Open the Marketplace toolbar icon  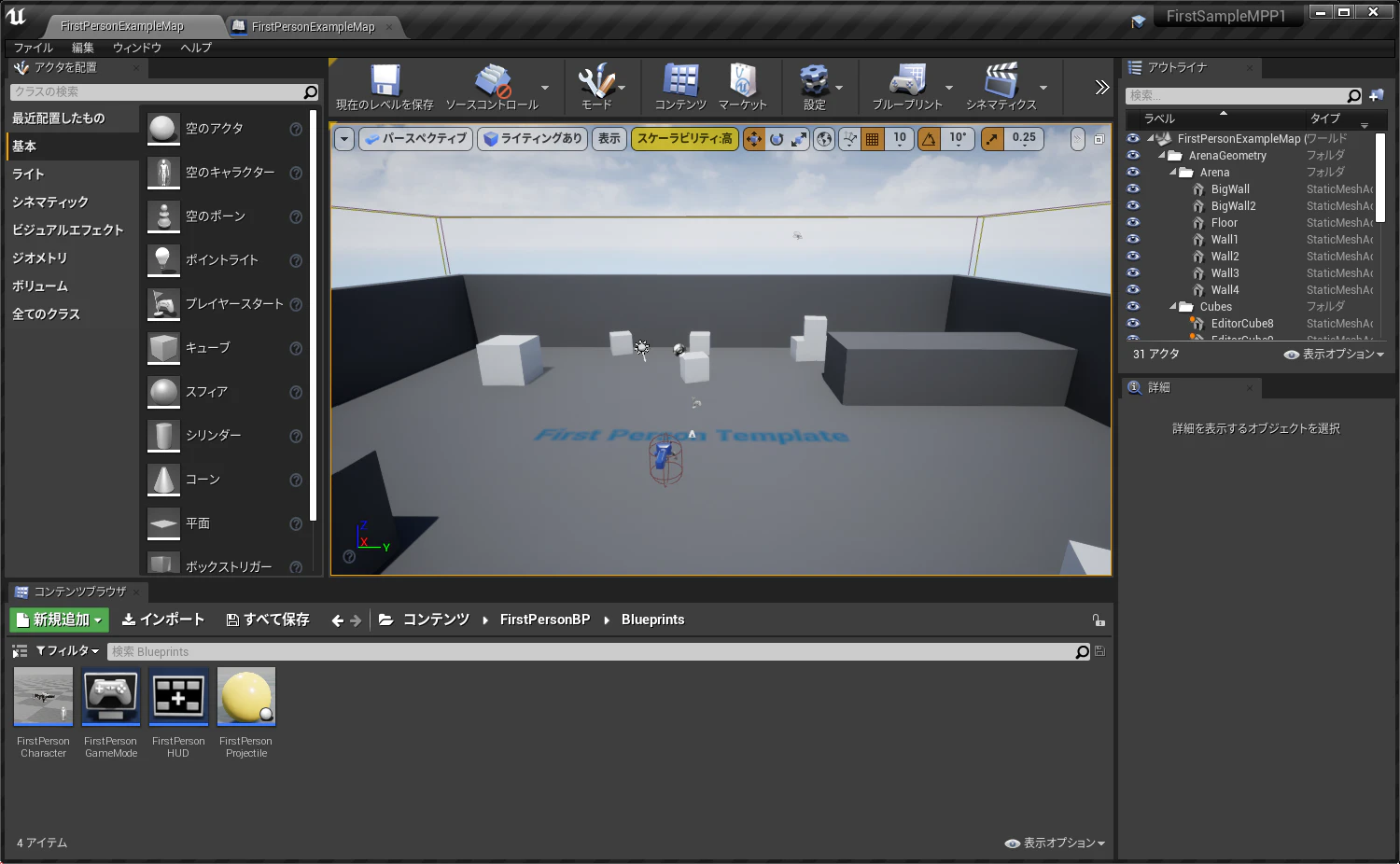tap(742, 88)
